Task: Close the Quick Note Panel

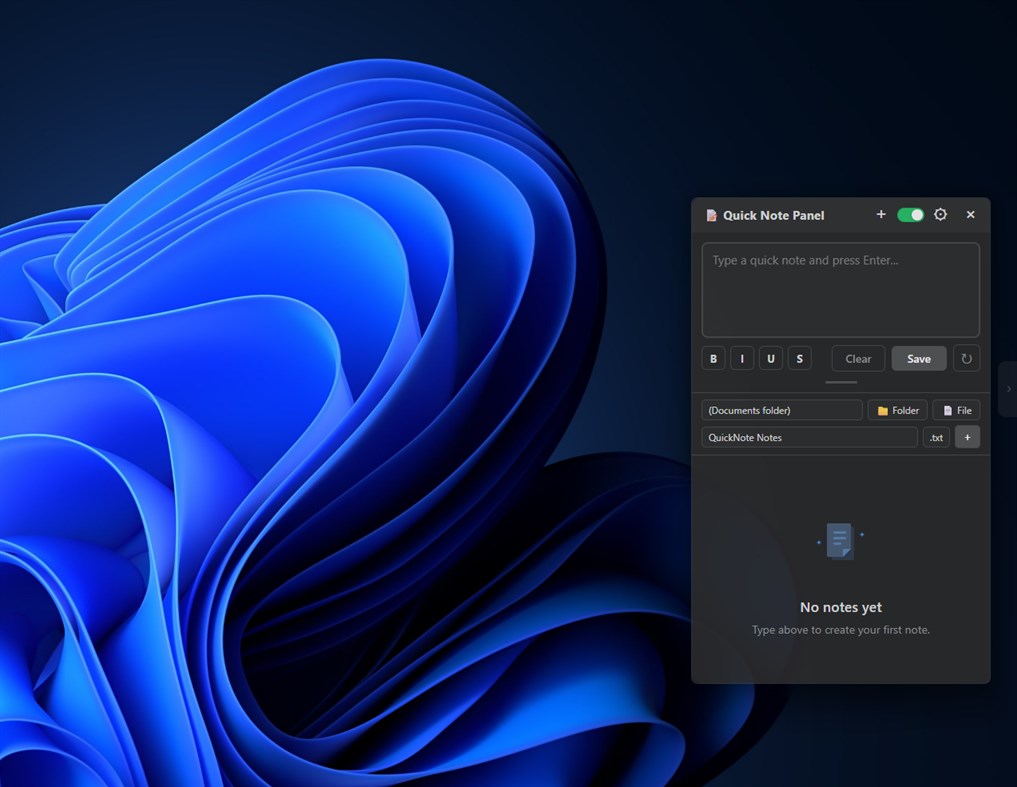Action: pos(970,214)
